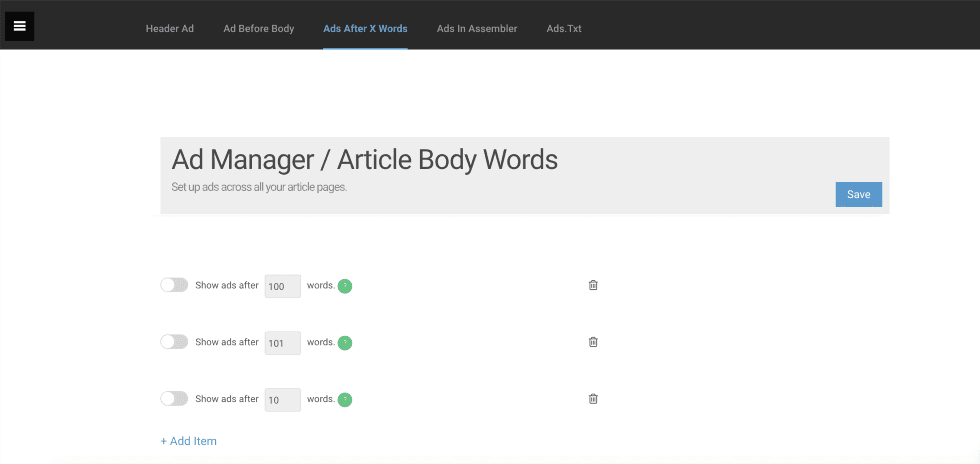Go to the Ads In Assembler tab
Screen dimensions: 980x464
coord(477,29)
